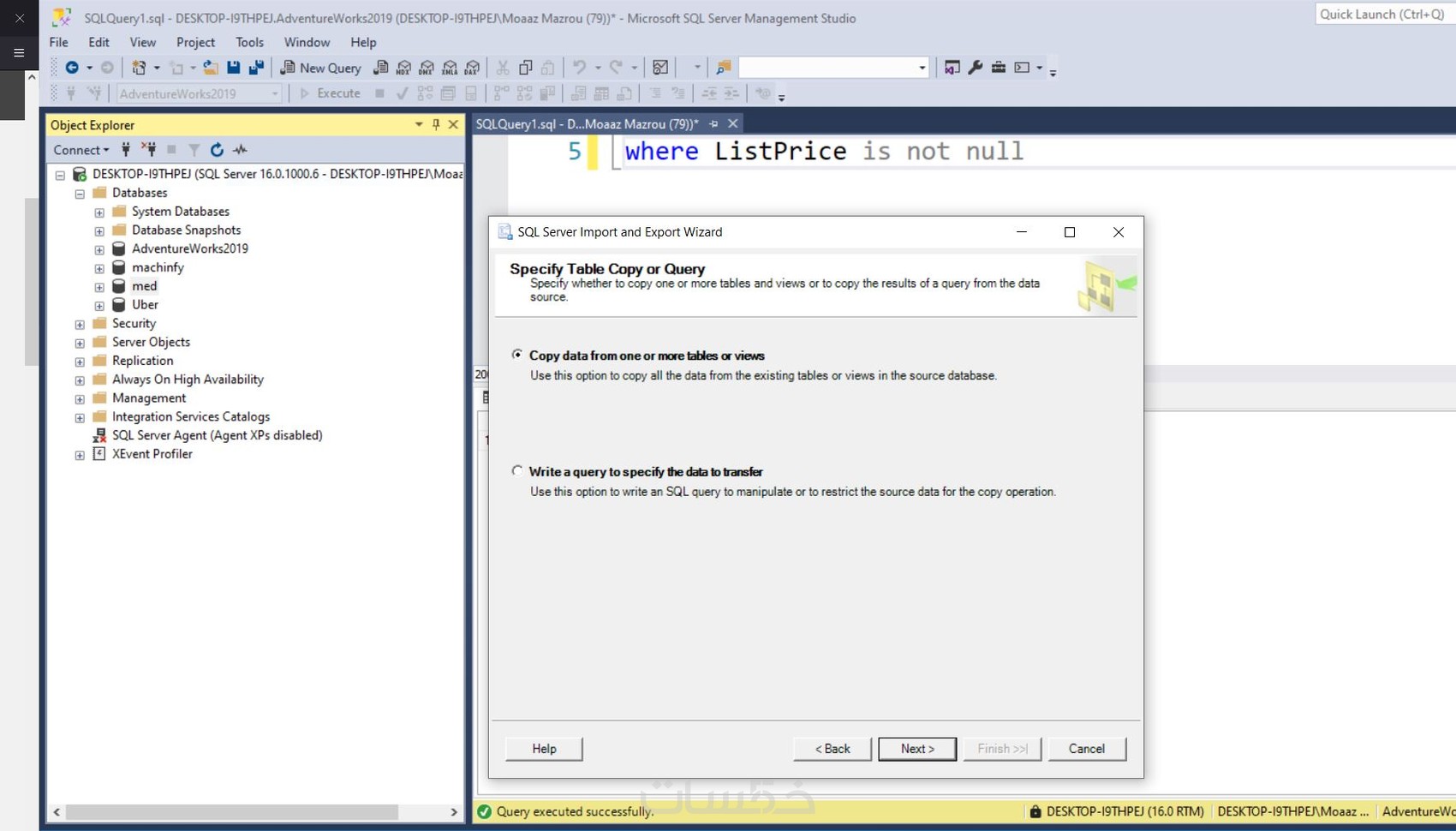Expand the AdventureWorks2019 database node
The height and width of the screenshot is (831, 1456).
(x=99, y=250)
